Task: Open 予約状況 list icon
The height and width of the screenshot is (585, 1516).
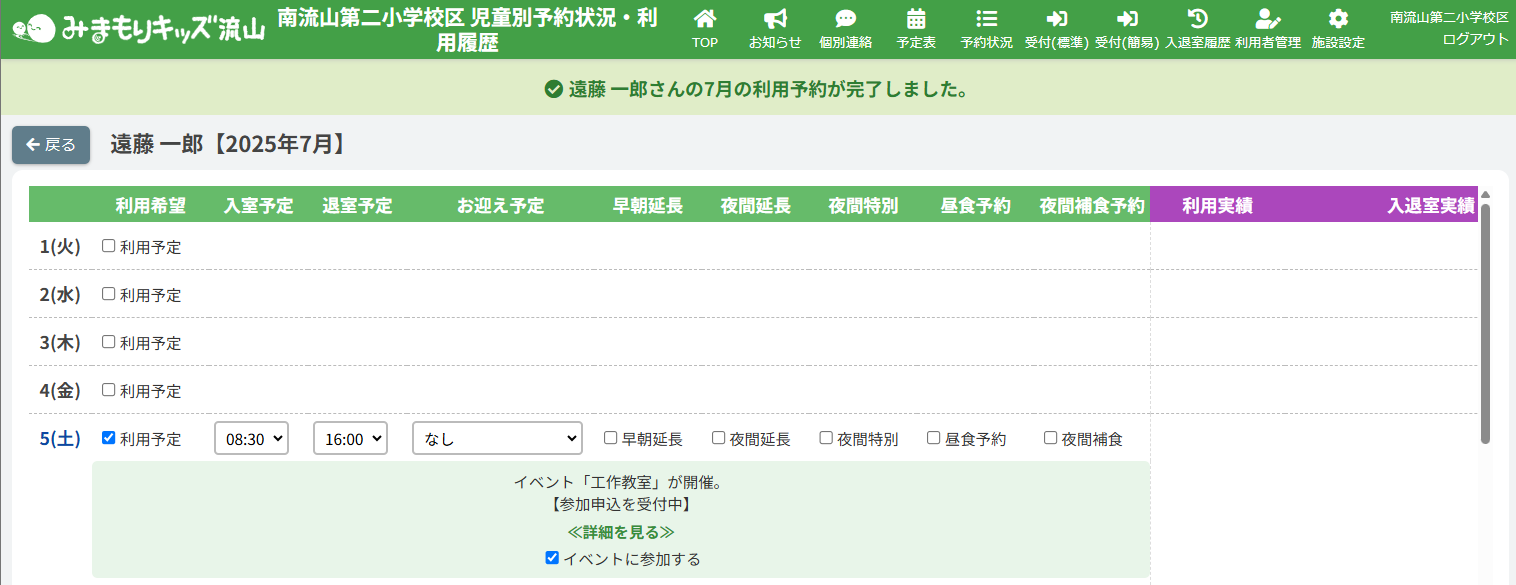Action: (986, 20)
